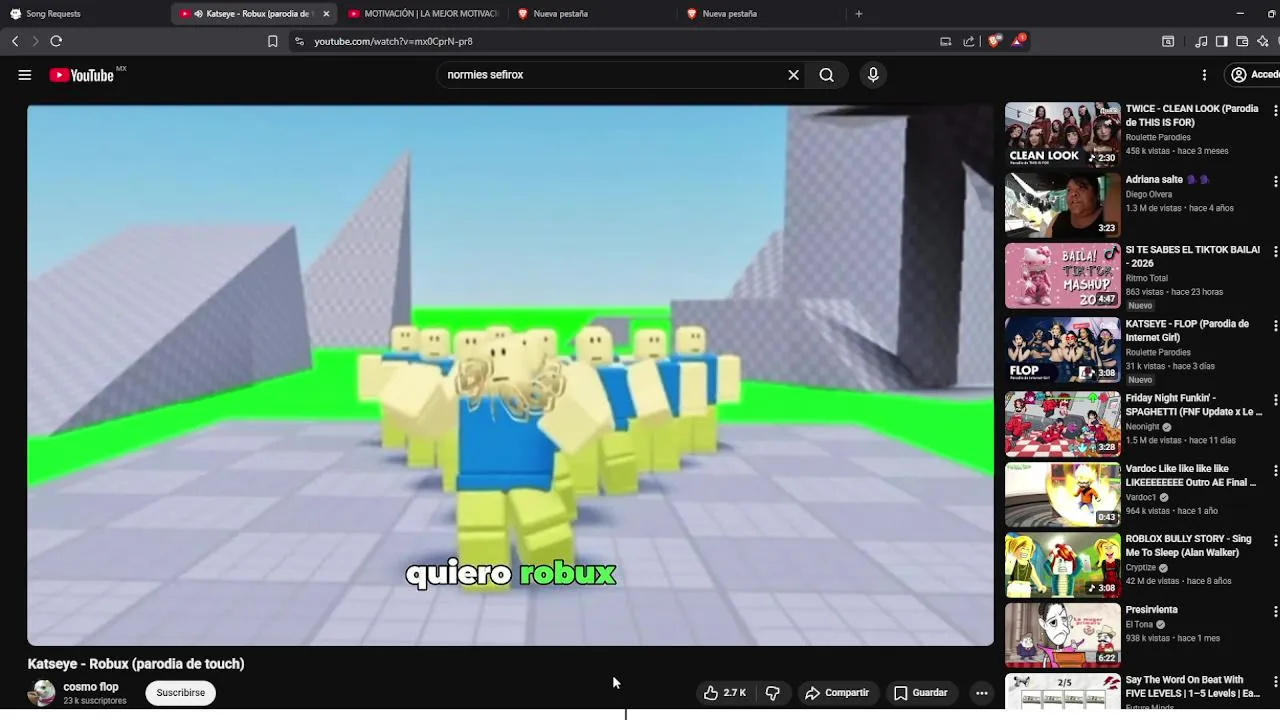The image size is (1280, 720).
Task: Open Friday Night Funkin' SPAGHETTI video title
Action: [x=1194, y=405]
